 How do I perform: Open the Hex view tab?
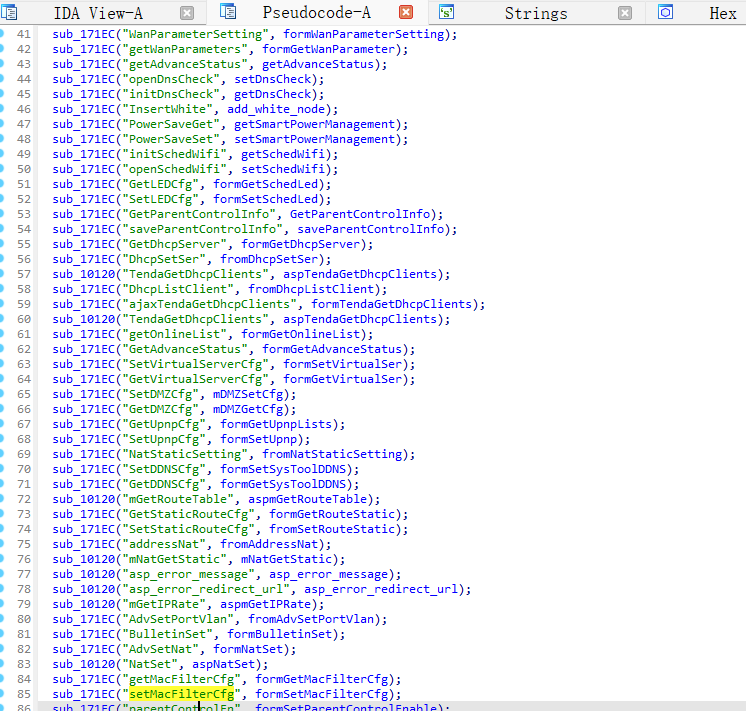(723, 13)
